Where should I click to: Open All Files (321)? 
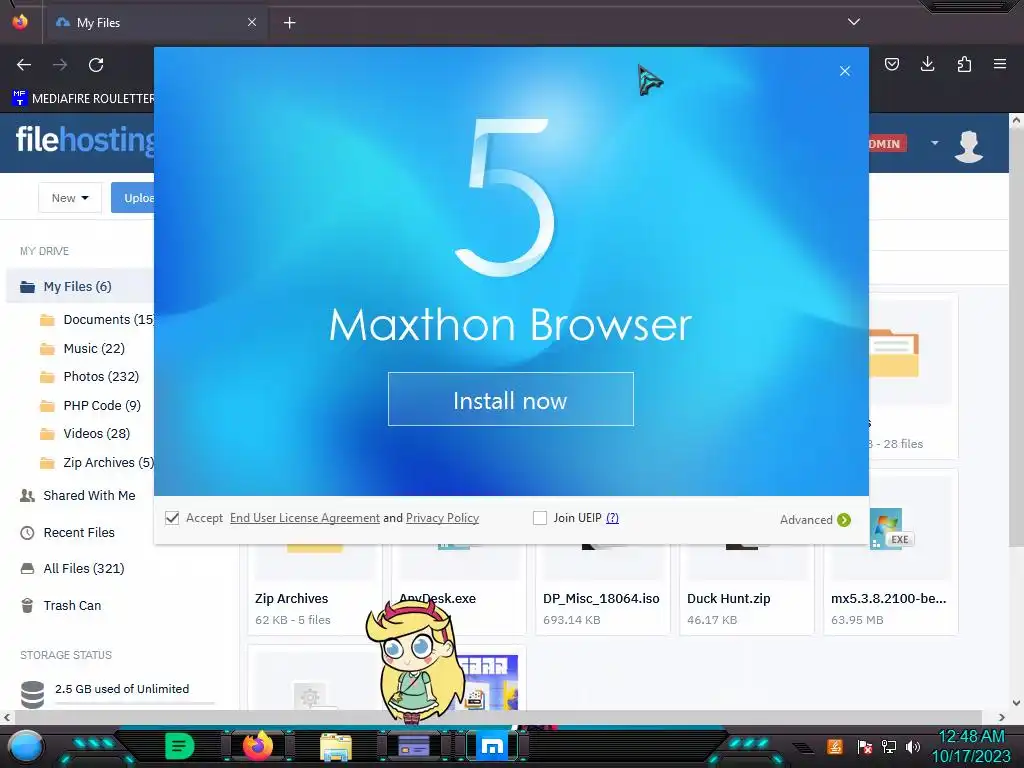pos(72,569)
